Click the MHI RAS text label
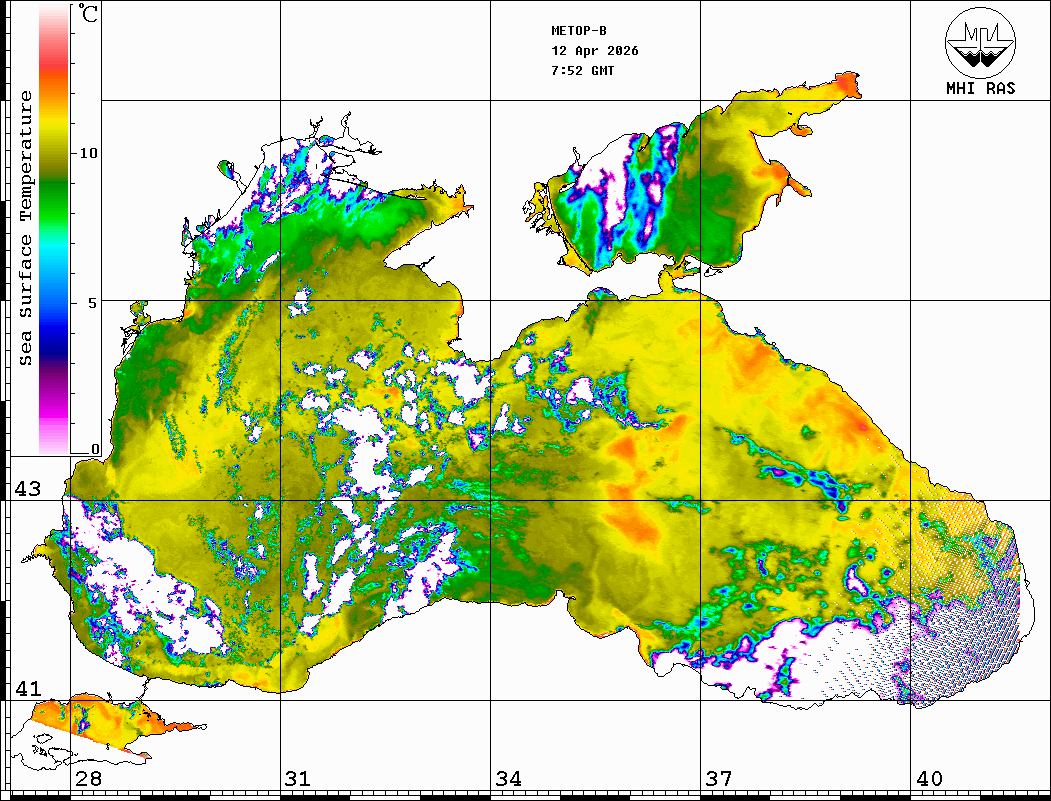 980,88
